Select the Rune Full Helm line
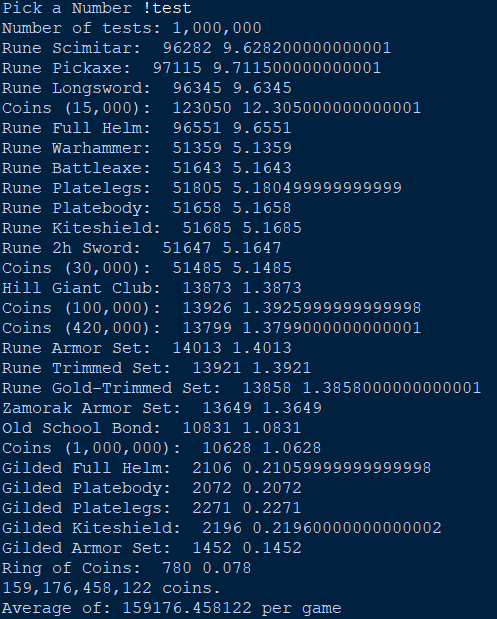497x619 pixels. coord(147,128)
